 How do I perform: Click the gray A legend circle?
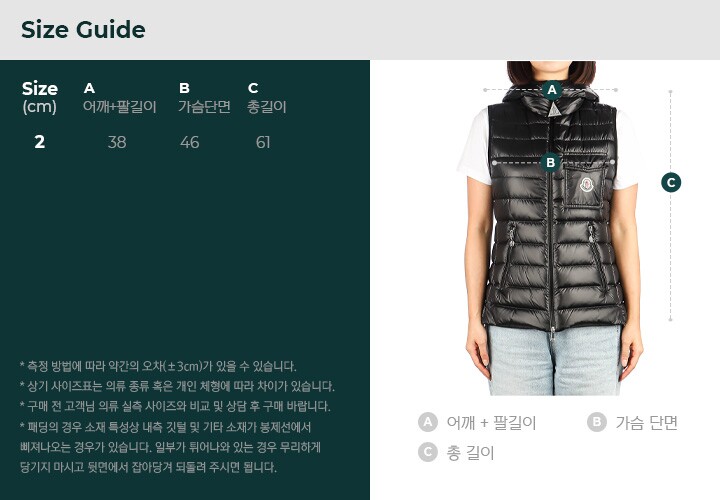[x=428, y=422]
